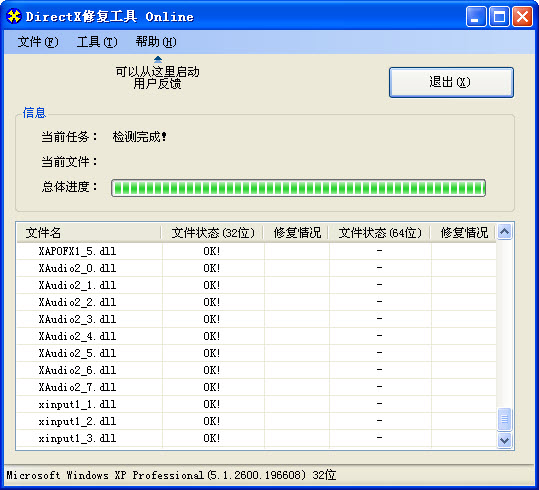Open the 帮助(H) menu
The height and width of the screenshot is (490, 539).
tap(156, 42)
